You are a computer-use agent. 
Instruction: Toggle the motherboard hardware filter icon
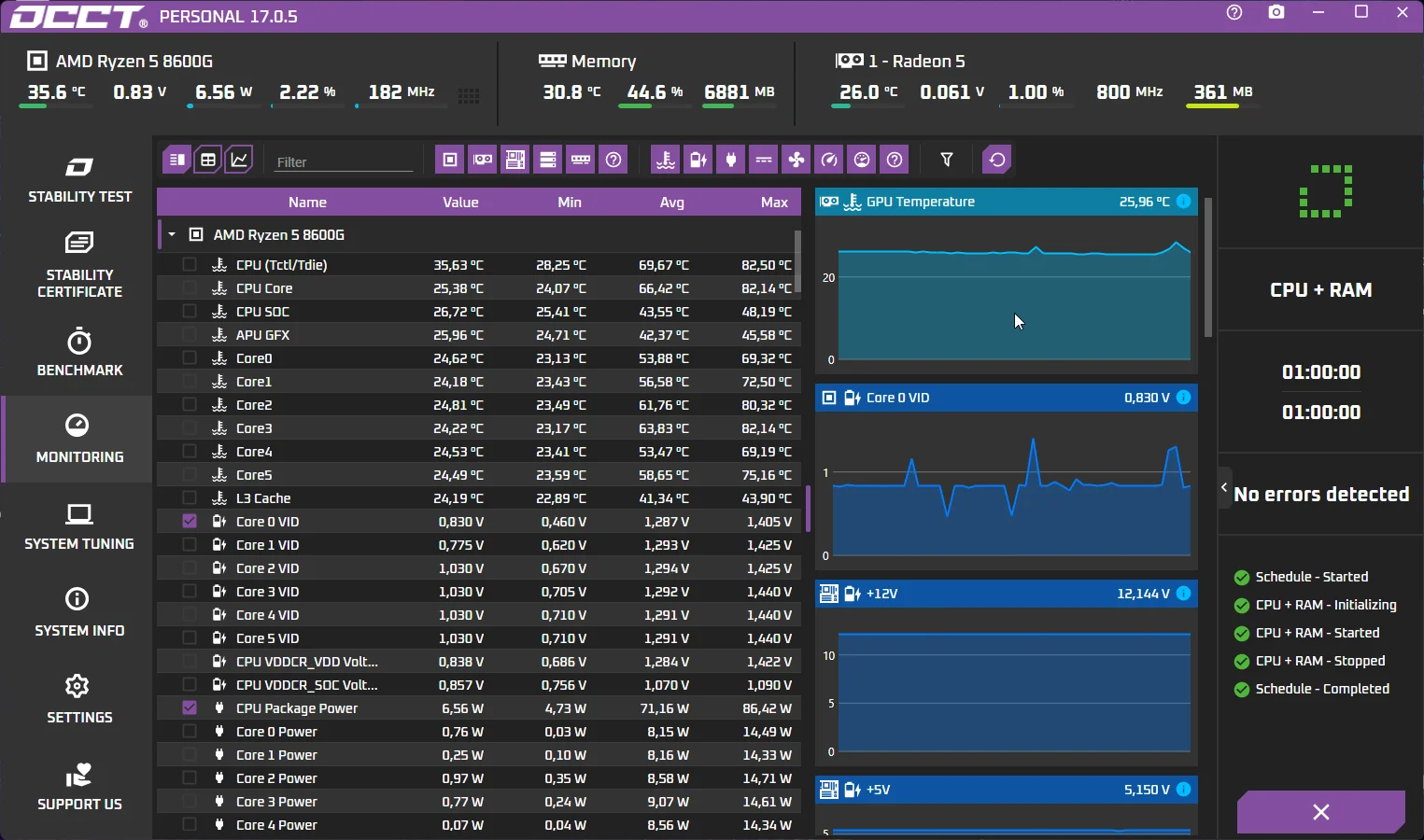click(515, 160)
